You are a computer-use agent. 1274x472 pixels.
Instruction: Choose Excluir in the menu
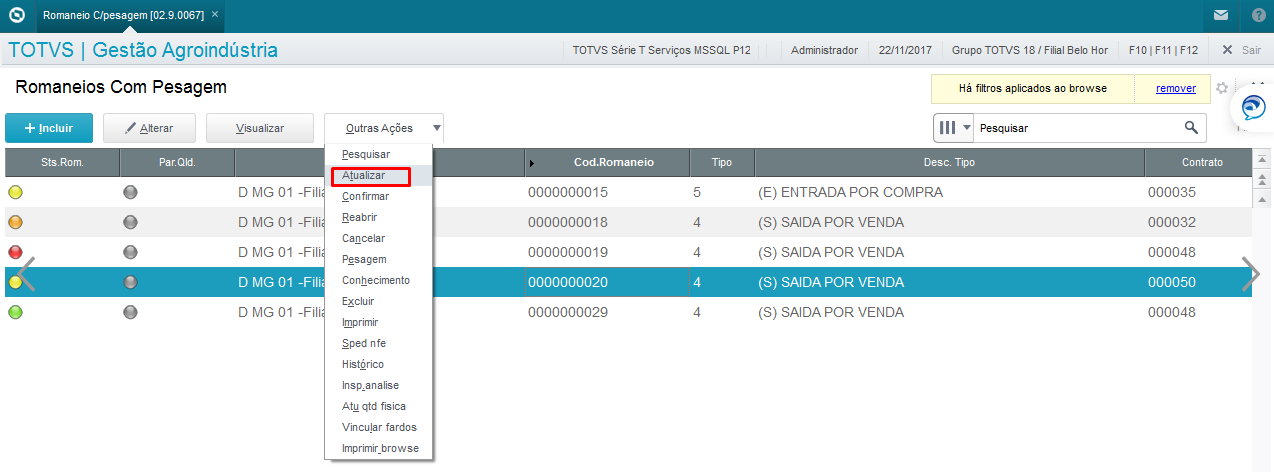coord(358,301)
